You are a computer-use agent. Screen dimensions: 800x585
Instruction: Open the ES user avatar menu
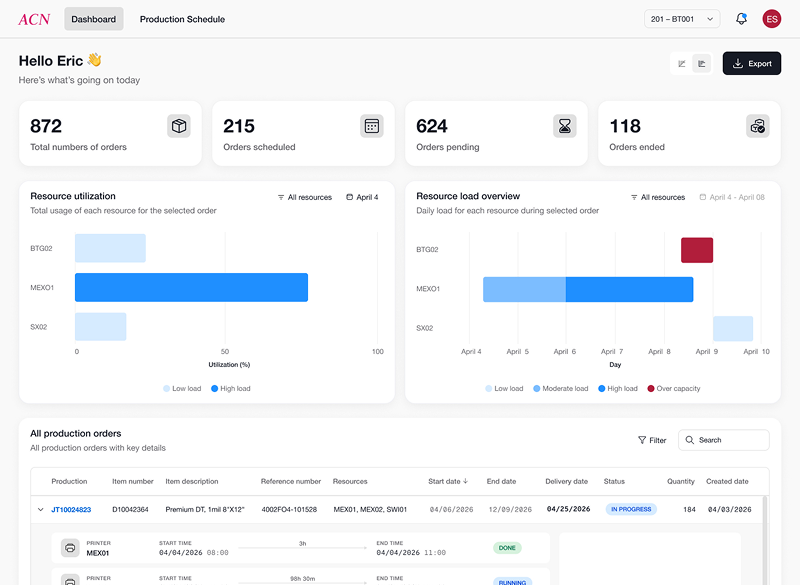click(771, 19)
